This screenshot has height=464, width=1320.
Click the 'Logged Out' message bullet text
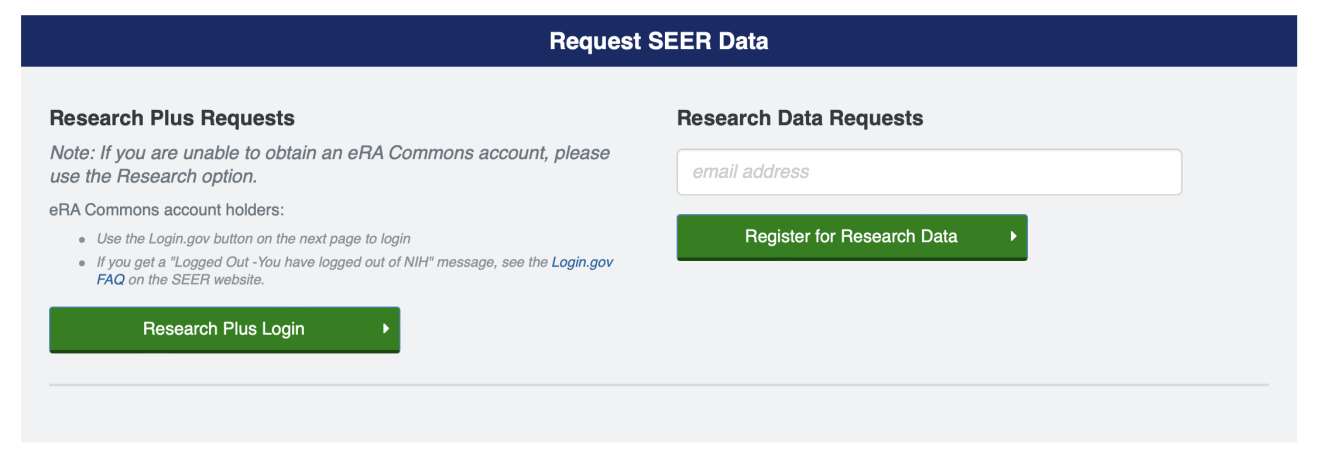coord(320,263)
